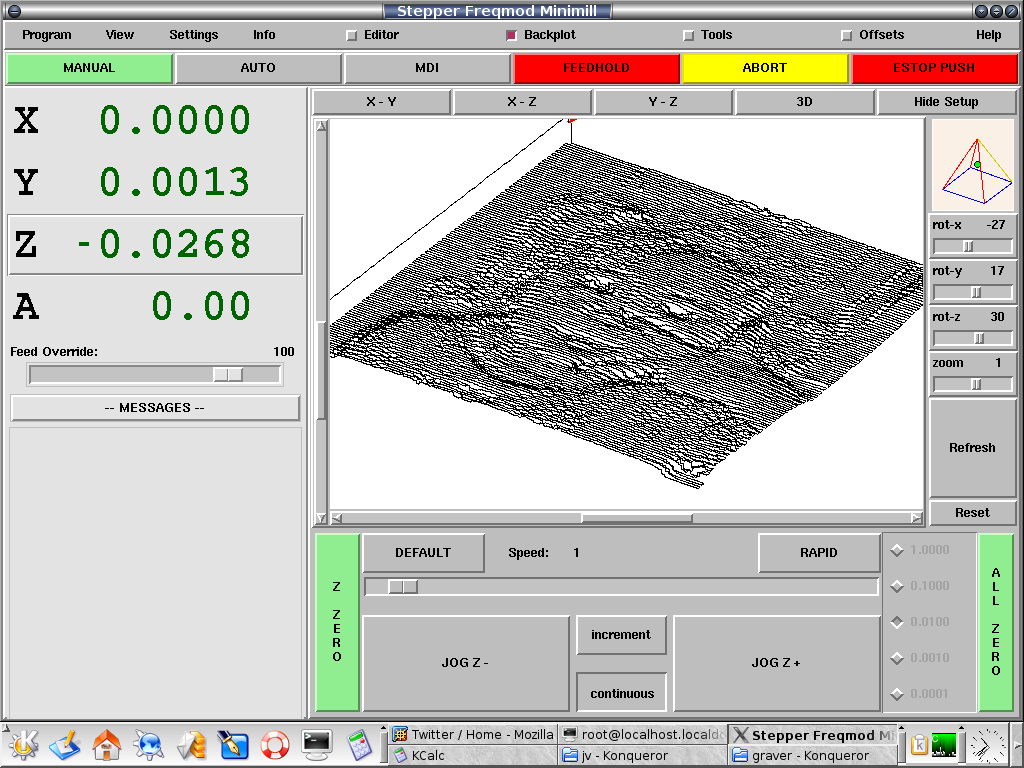Open the Program menu
Screen dimensions: 1024x768
tap(47, 35)
